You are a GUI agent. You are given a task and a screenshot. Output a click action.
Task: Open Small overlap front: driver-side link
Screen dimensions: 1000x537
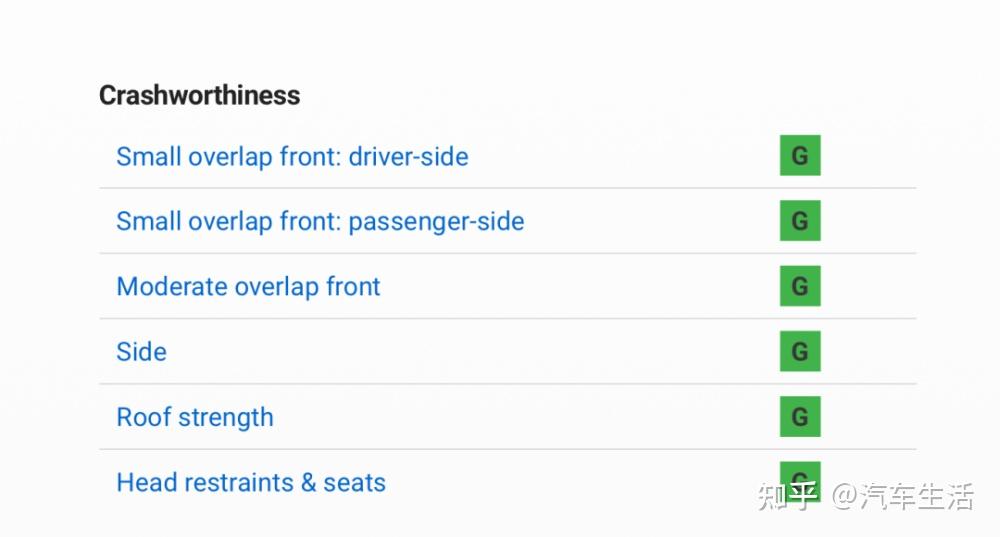point(292,157)
